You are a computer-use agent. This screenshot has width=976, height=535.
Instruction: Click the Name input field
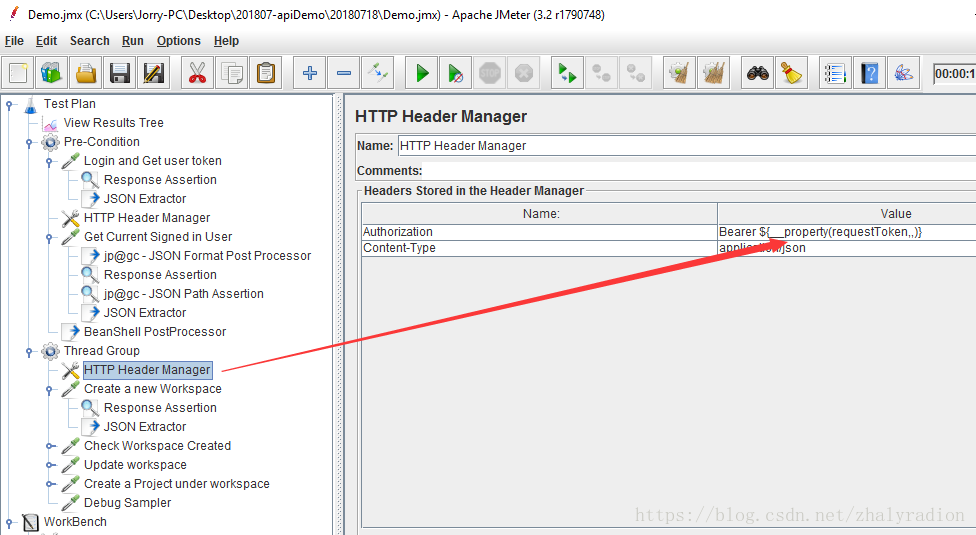pyautogui.click(x=687, y=146)
